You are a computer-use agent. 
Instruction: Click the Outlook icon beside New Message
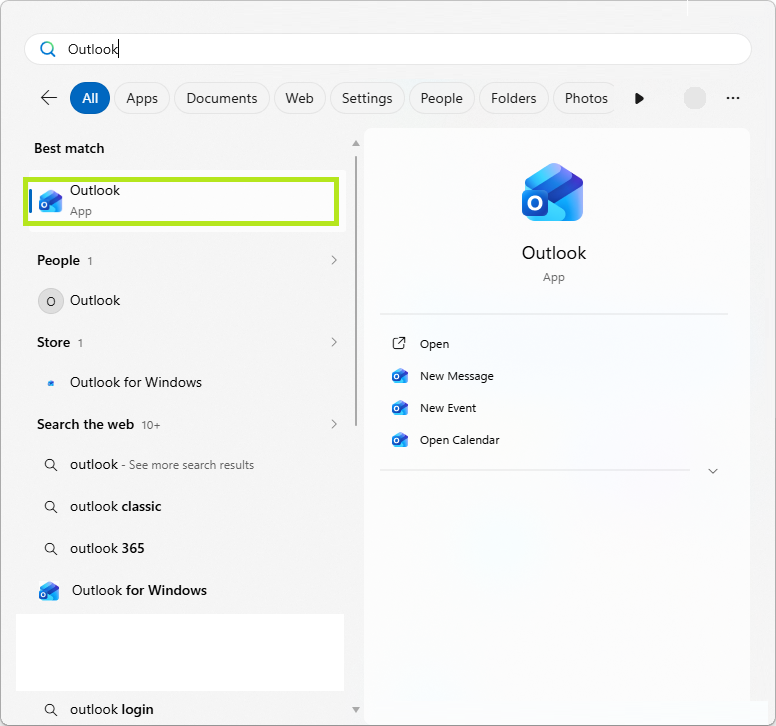399,376
